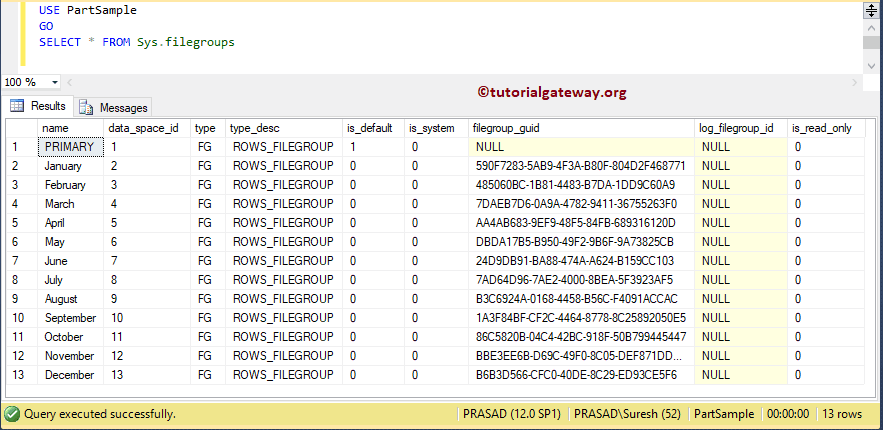
Task: Click the is_system column header
Action: point(436,128)
